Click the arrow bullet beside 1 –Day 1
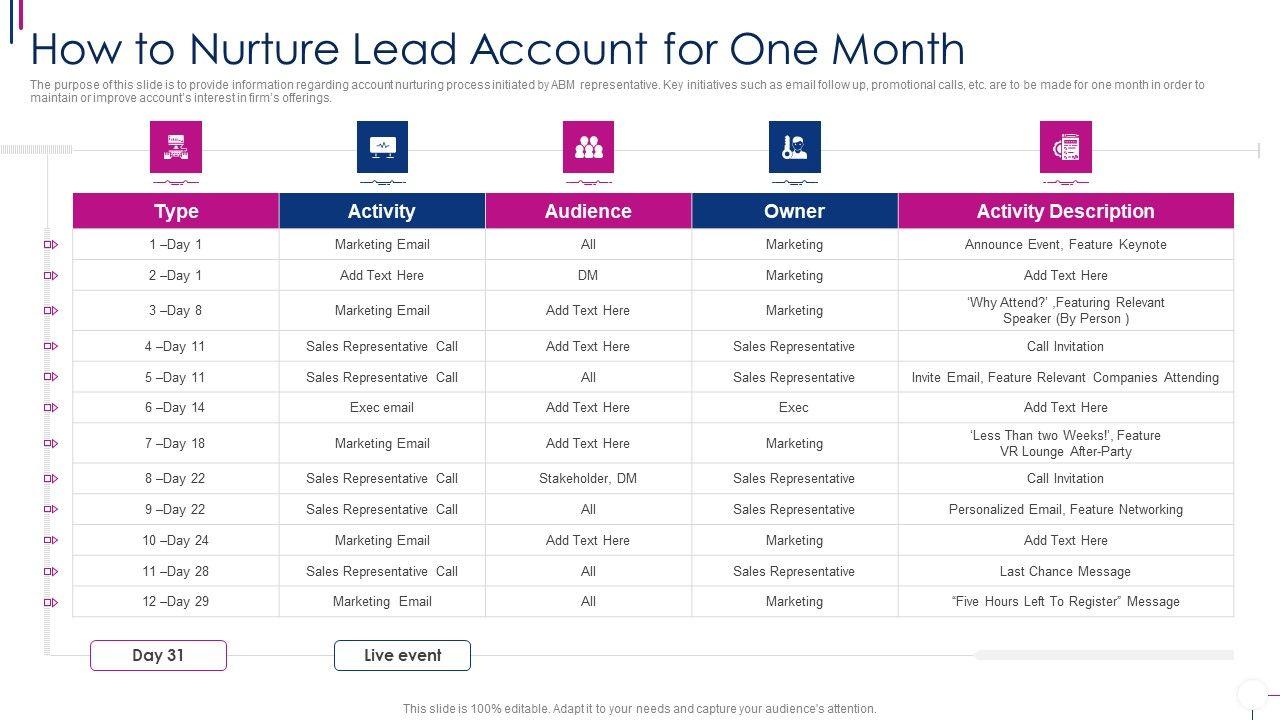Image resolution: width=1280 pixels, height=720 pixels. [x=51, y=245]
